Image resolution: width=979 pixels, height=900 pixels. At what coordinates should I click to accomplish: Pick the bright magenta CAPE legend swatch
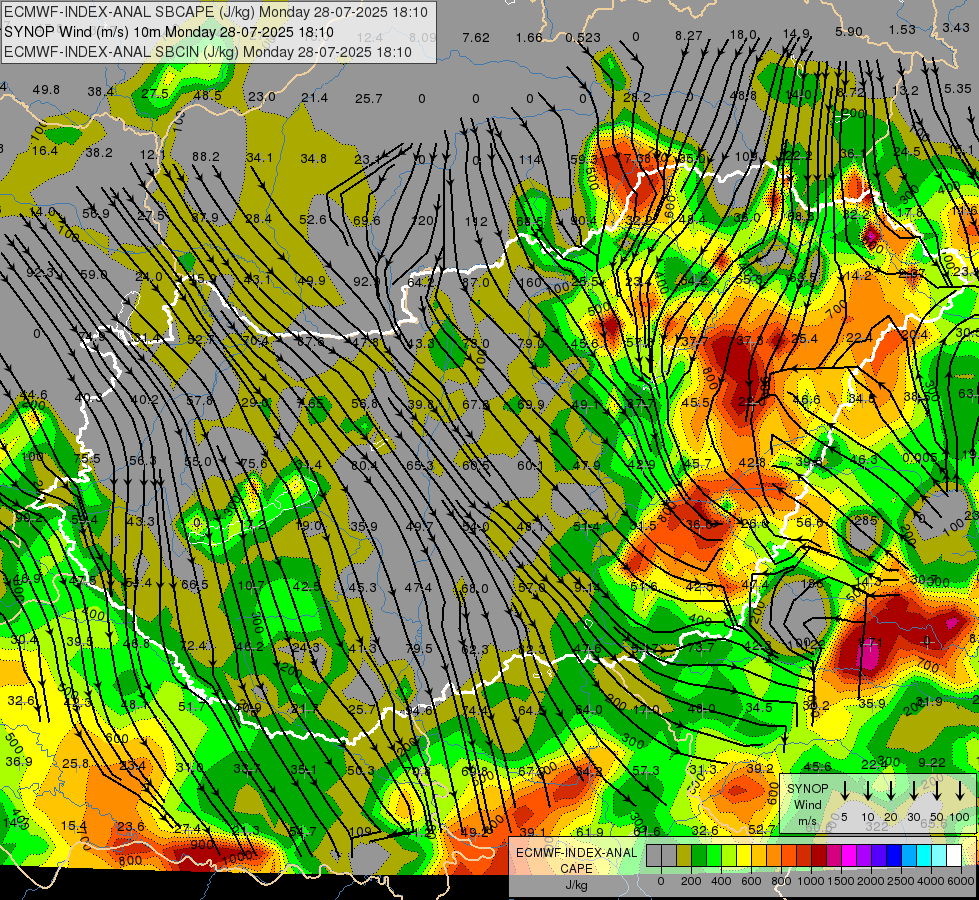[x=849, y=856]
